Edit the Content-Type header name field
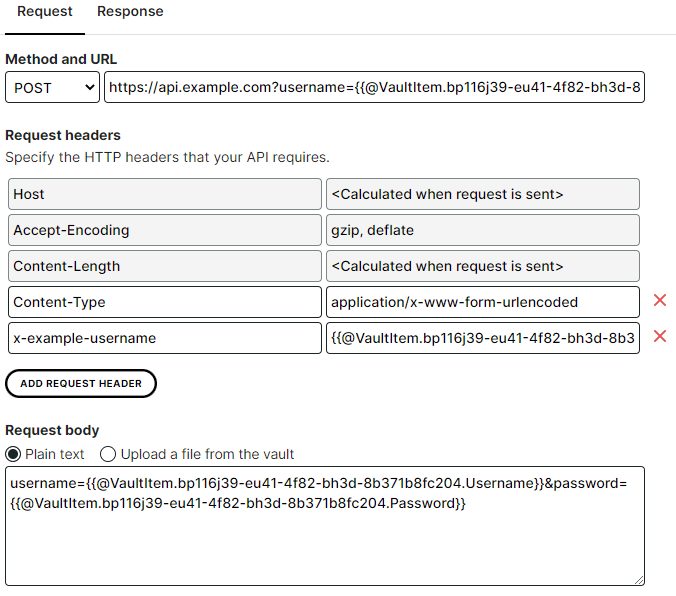This screenshot has height=596, width=676. [165, 302]
